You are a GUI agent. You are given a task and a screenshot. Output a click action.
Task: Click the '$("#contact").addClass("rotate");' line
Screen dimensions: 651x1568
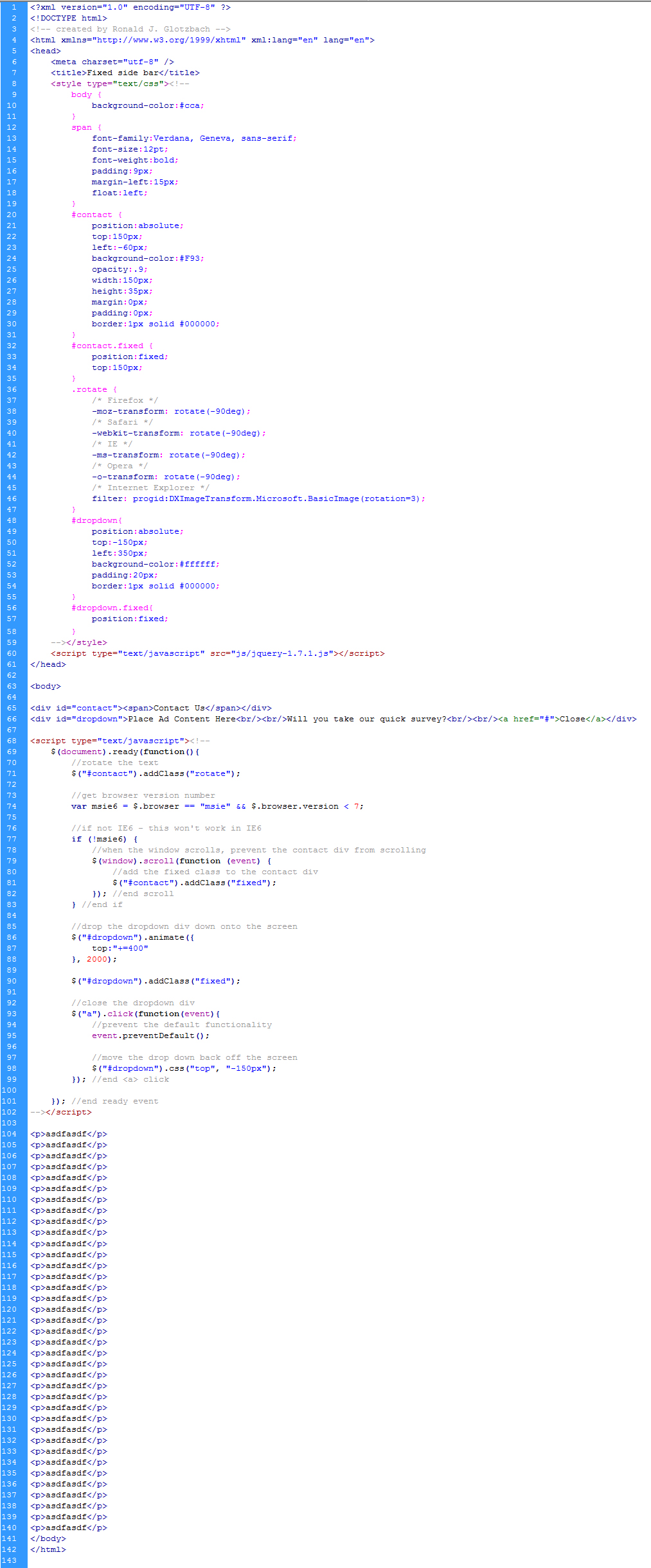click(156, 773)
